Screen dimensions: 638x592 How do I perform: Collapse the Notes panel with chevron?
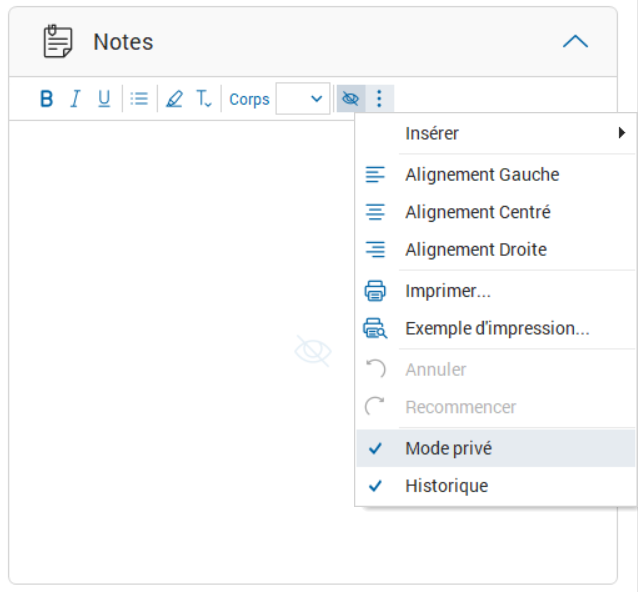tap(575, 42)
